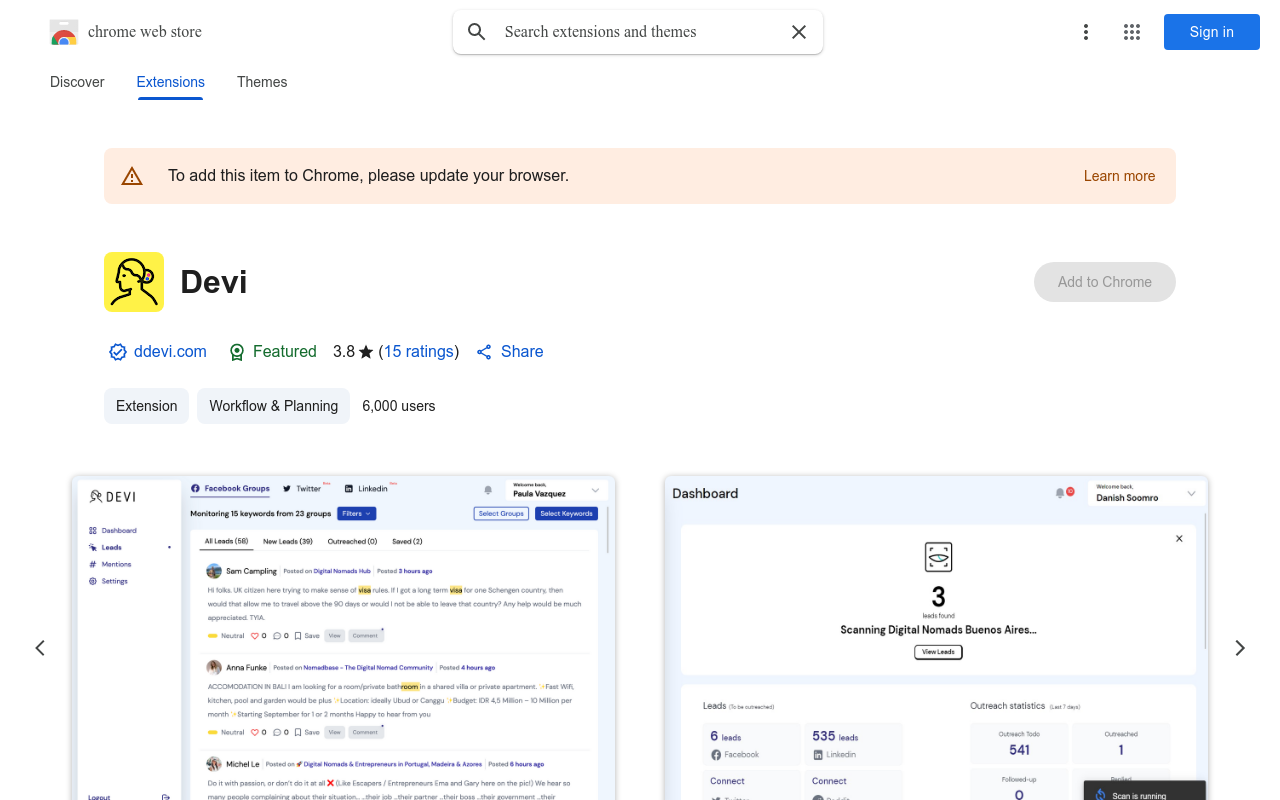Click the '6,000 users' text
Viewport: 1280px width, 800px height.
[x=399, y=406]
